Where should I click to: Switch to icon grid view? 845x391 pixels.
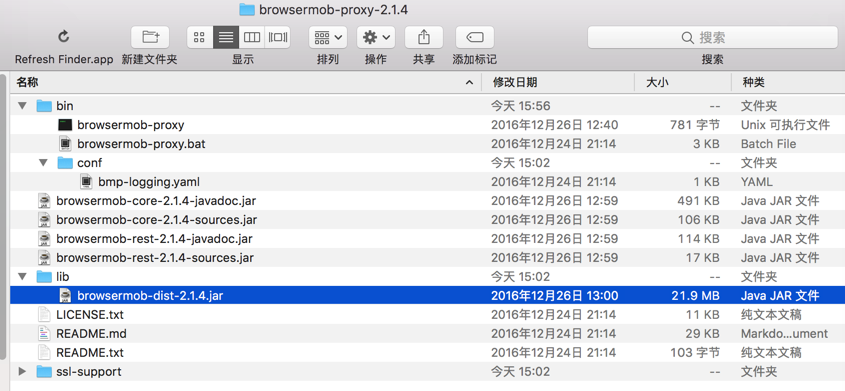click(199, 37)
